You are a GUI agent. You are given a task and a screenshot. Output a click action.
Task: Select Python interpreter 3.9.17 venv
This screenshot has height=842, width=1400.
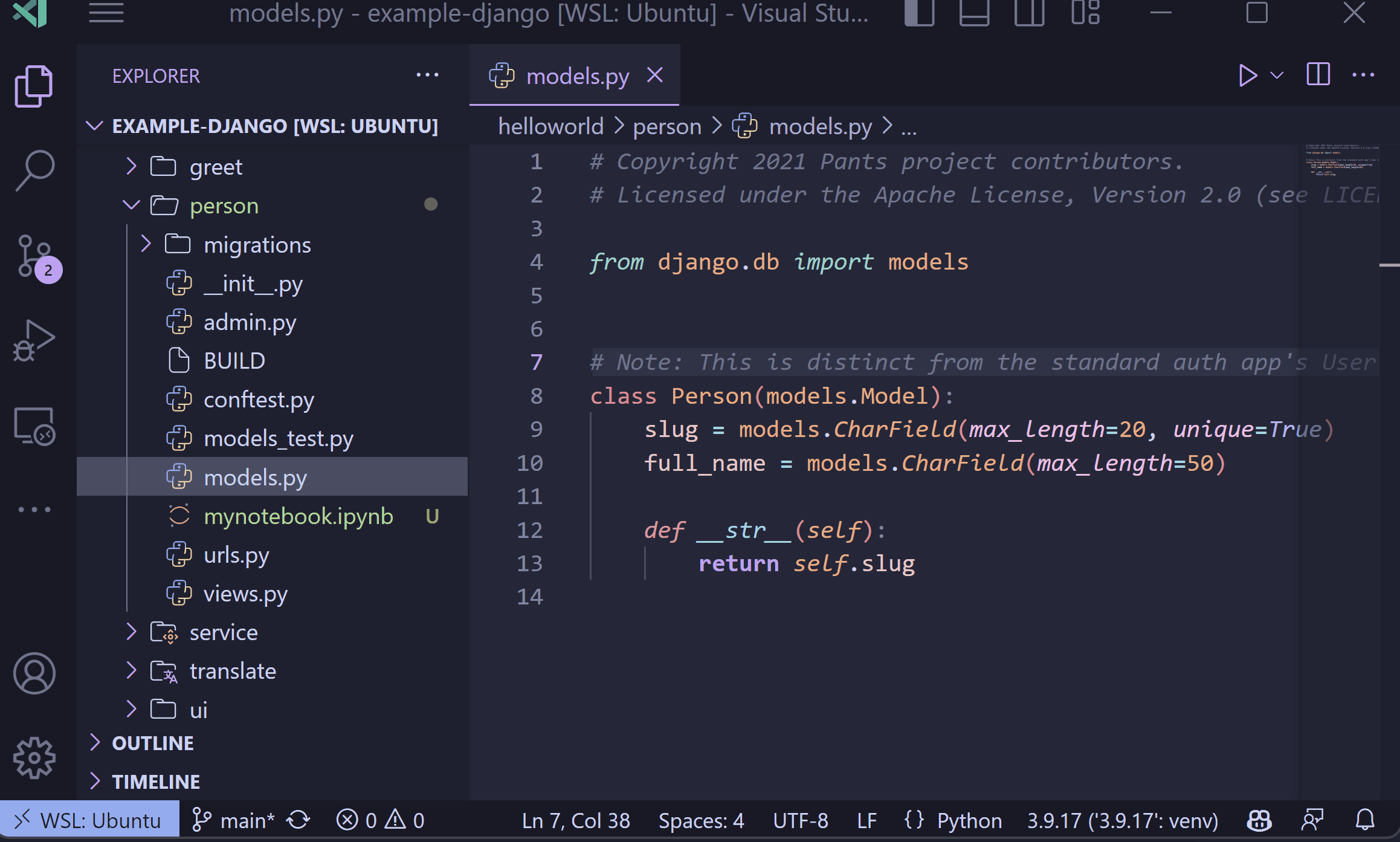point(1123,820)
